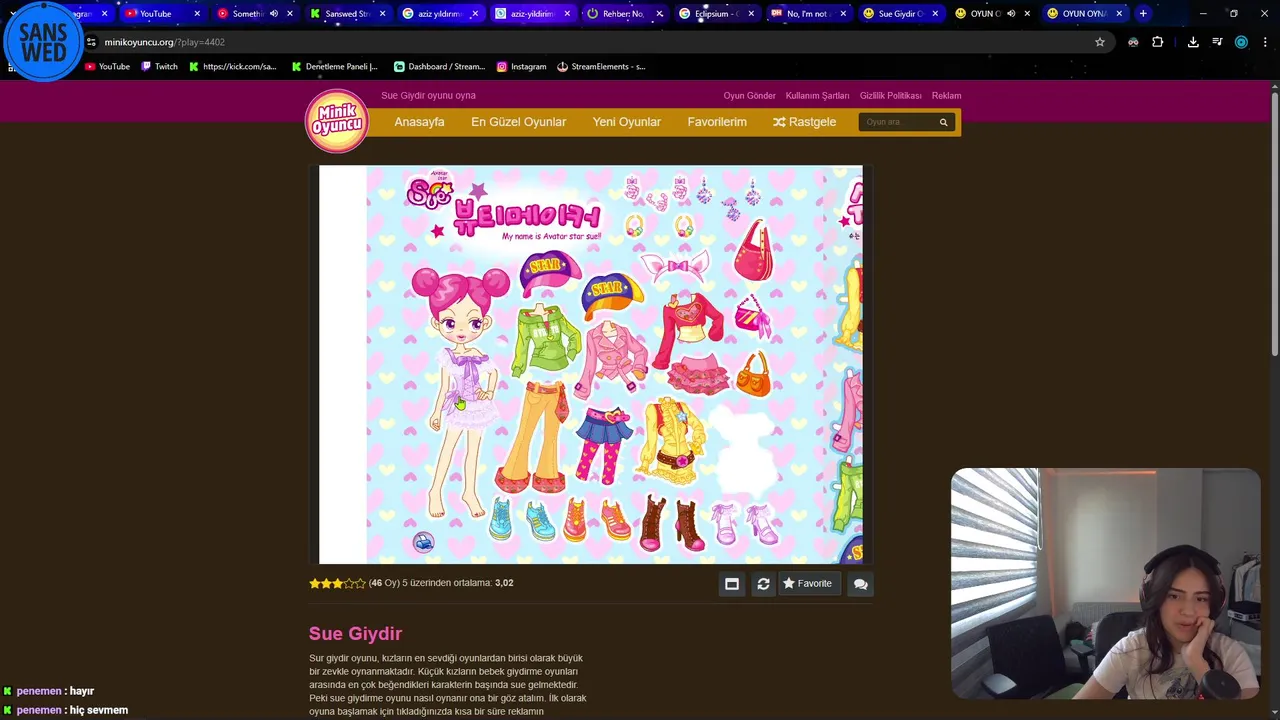Toggle the game's full-width view icon
The height and width of the screenshot is (720, 1280).
click(732, 584)
